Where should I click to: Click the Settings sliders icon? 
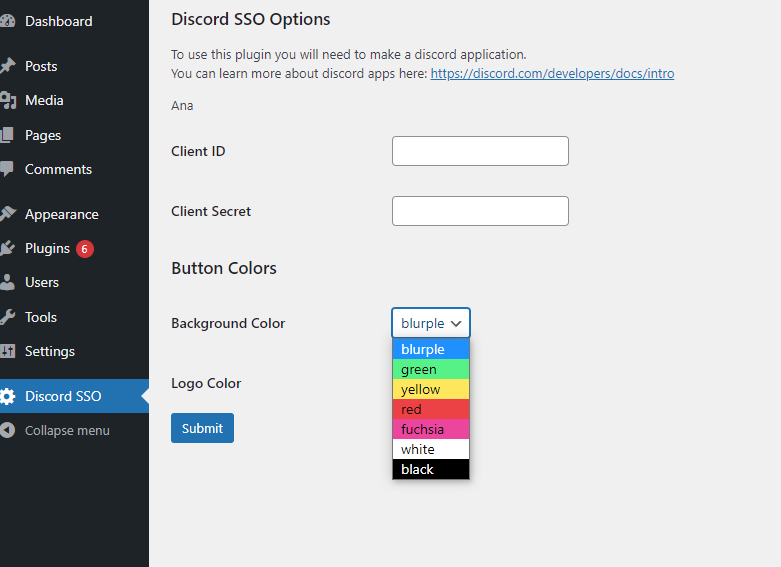click(x=7, y=351)
